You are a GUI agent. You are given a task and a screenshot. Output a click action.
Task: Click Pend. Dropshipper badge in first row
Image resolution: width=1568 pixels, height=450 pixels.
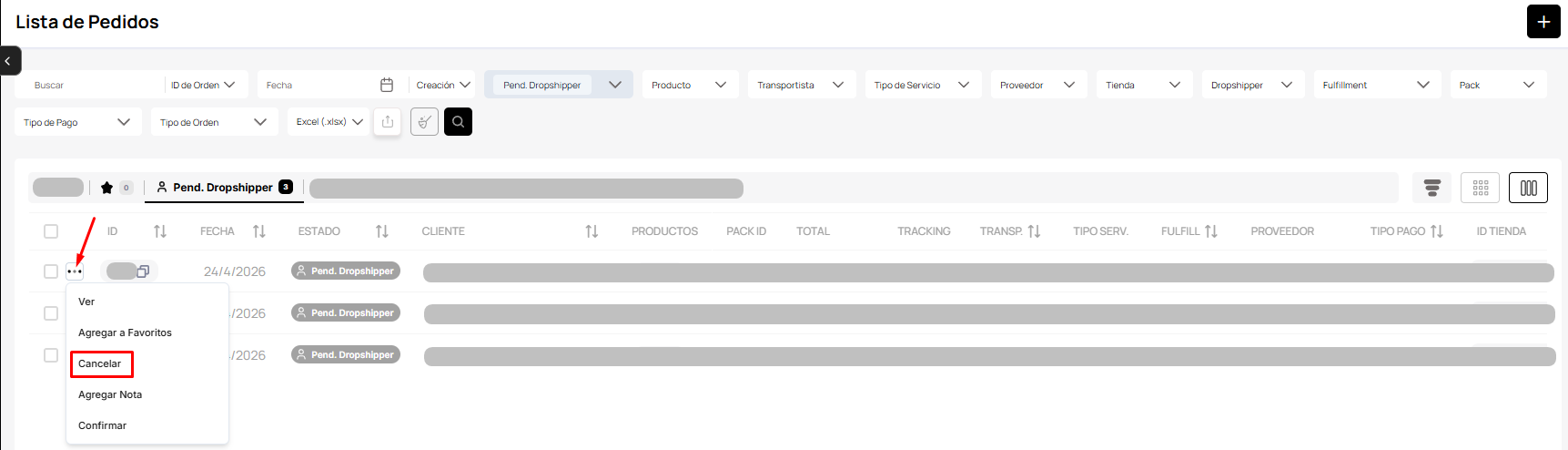pyautogui.click(x=346, y=271)
